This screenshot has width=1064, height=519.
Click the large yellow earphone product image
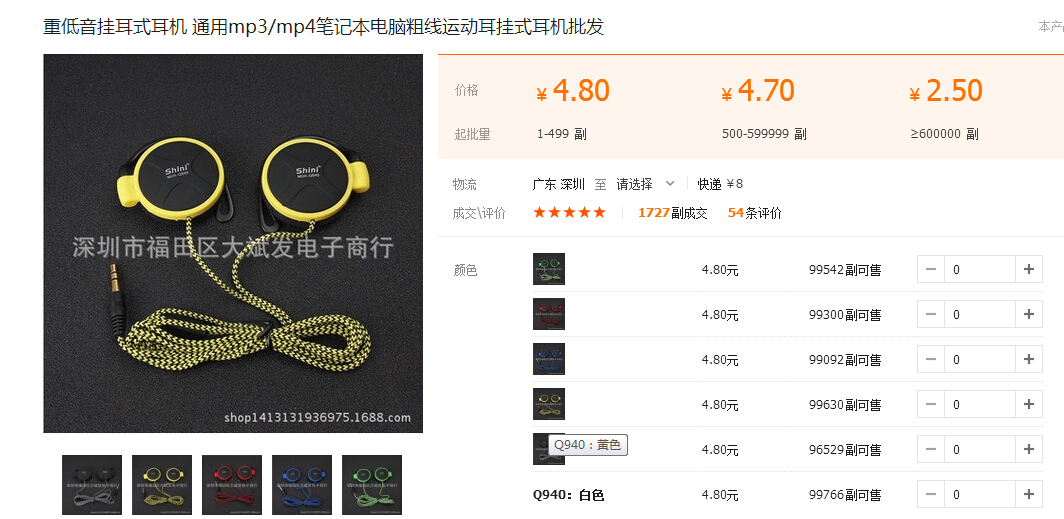click(233, 244)
